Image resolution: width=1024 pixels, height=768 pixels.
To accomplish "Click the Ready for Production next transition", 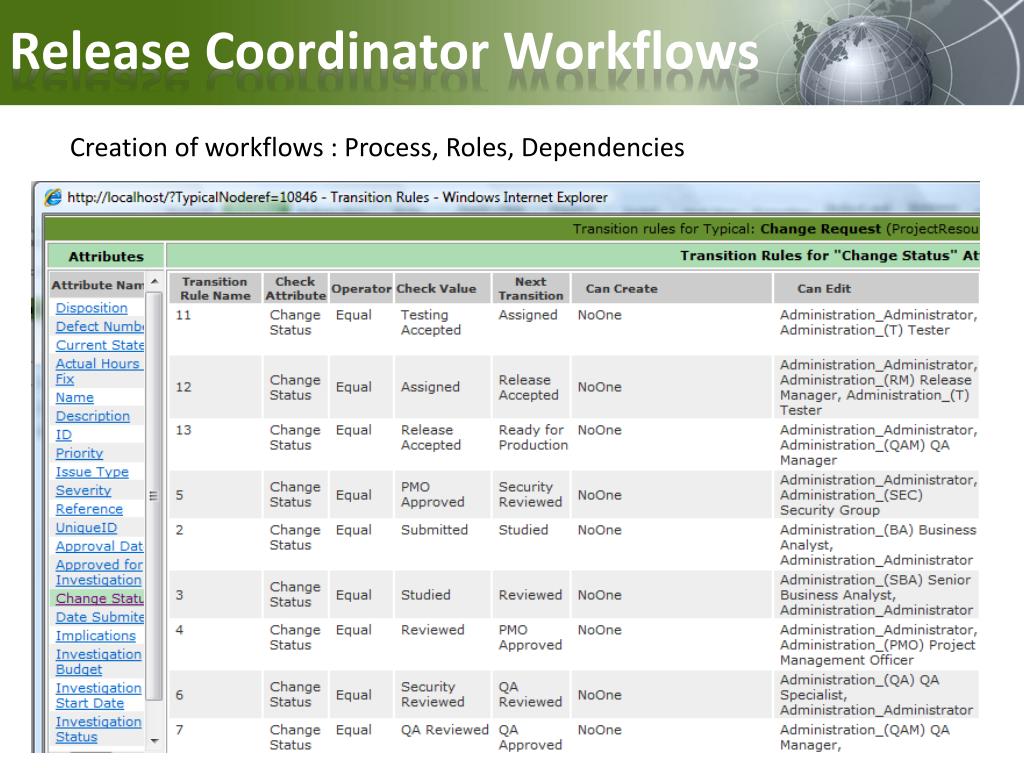I will pyautogui.click(x=534, y=438).
